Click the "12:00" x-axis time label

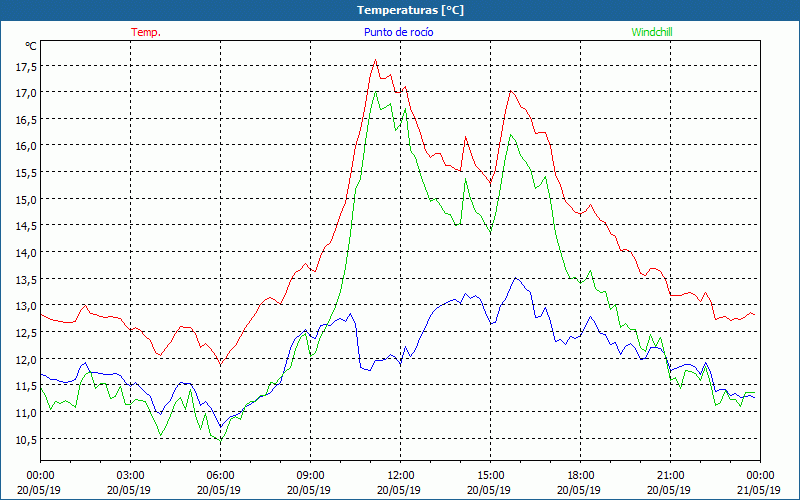click(401, 476)
